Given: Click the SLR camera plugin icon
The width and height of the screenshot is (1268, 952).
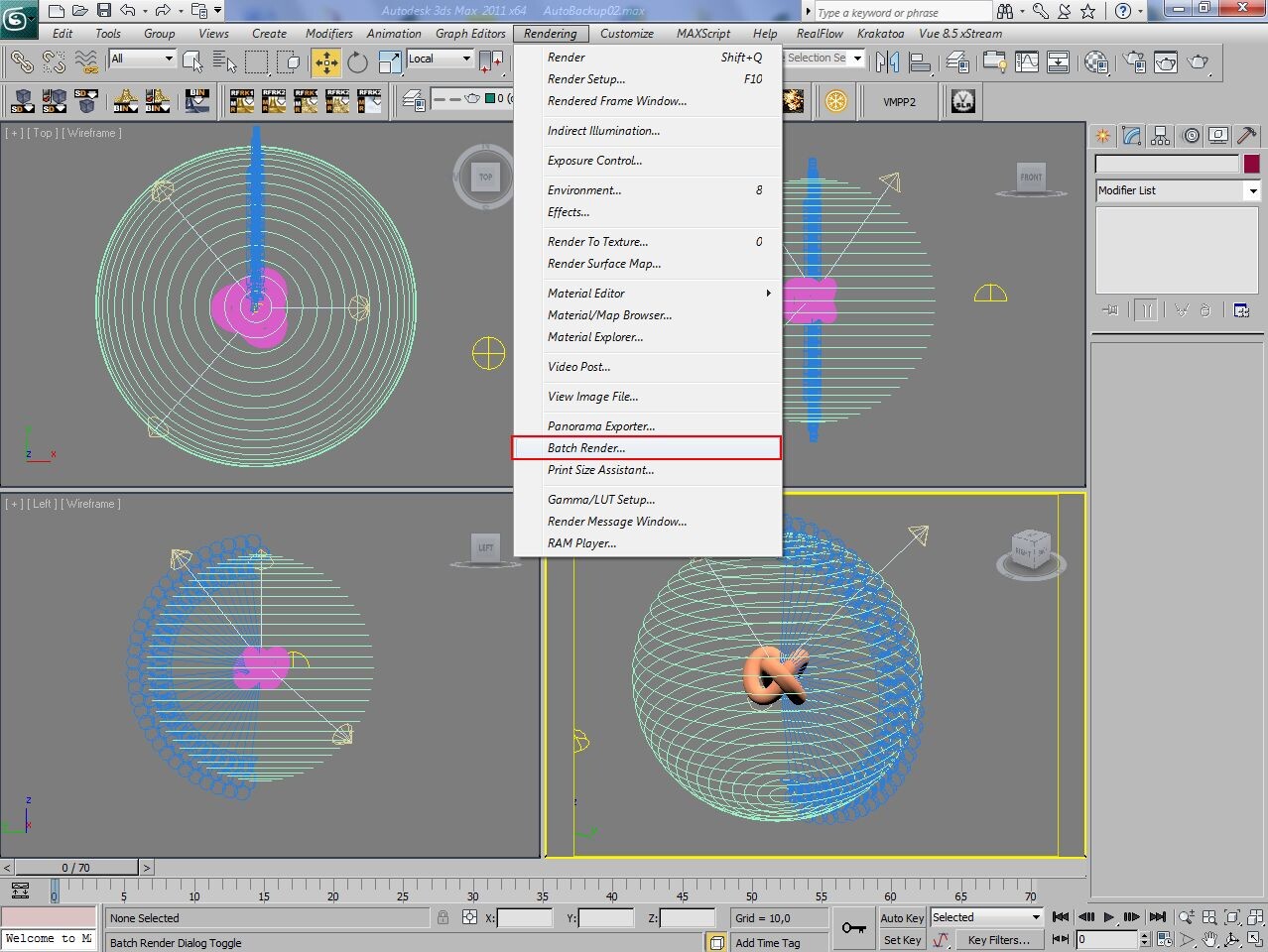Looking at the screenshot, I should [x=962, y=101].
